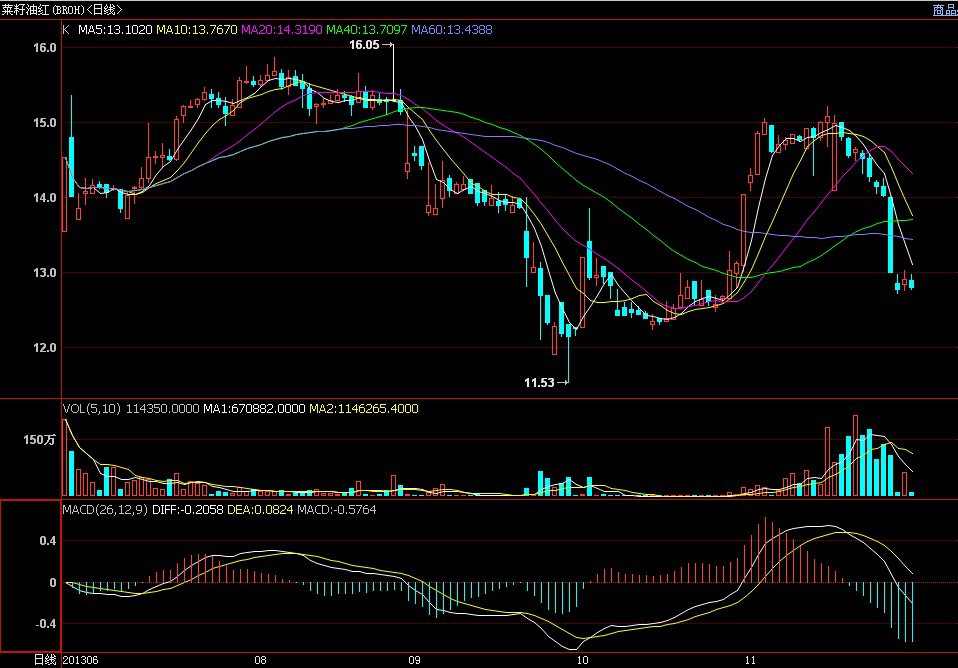
Task: Select the DIFF:-0.2058 value
Action: 188,510
